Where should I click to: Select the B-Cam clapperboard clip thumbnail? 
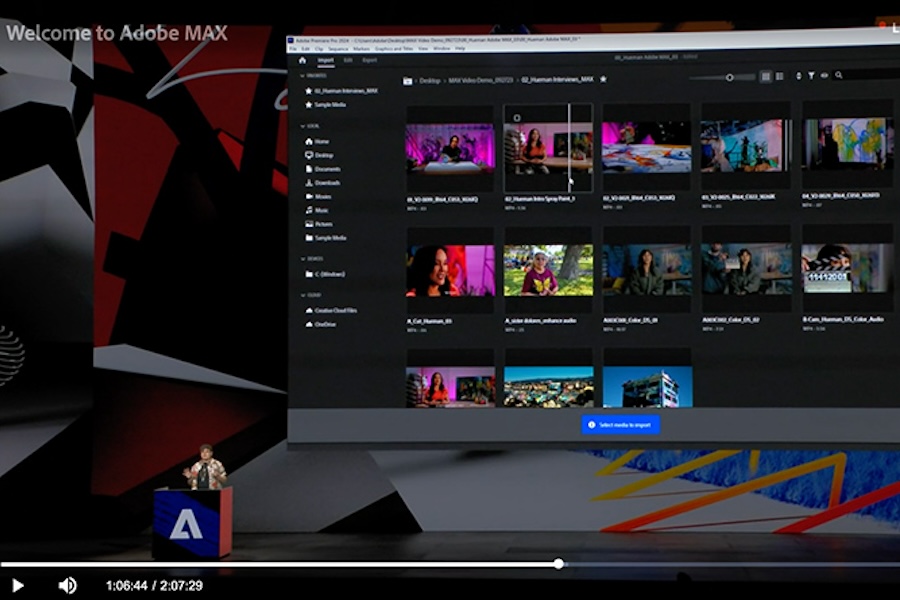[848, 267]
